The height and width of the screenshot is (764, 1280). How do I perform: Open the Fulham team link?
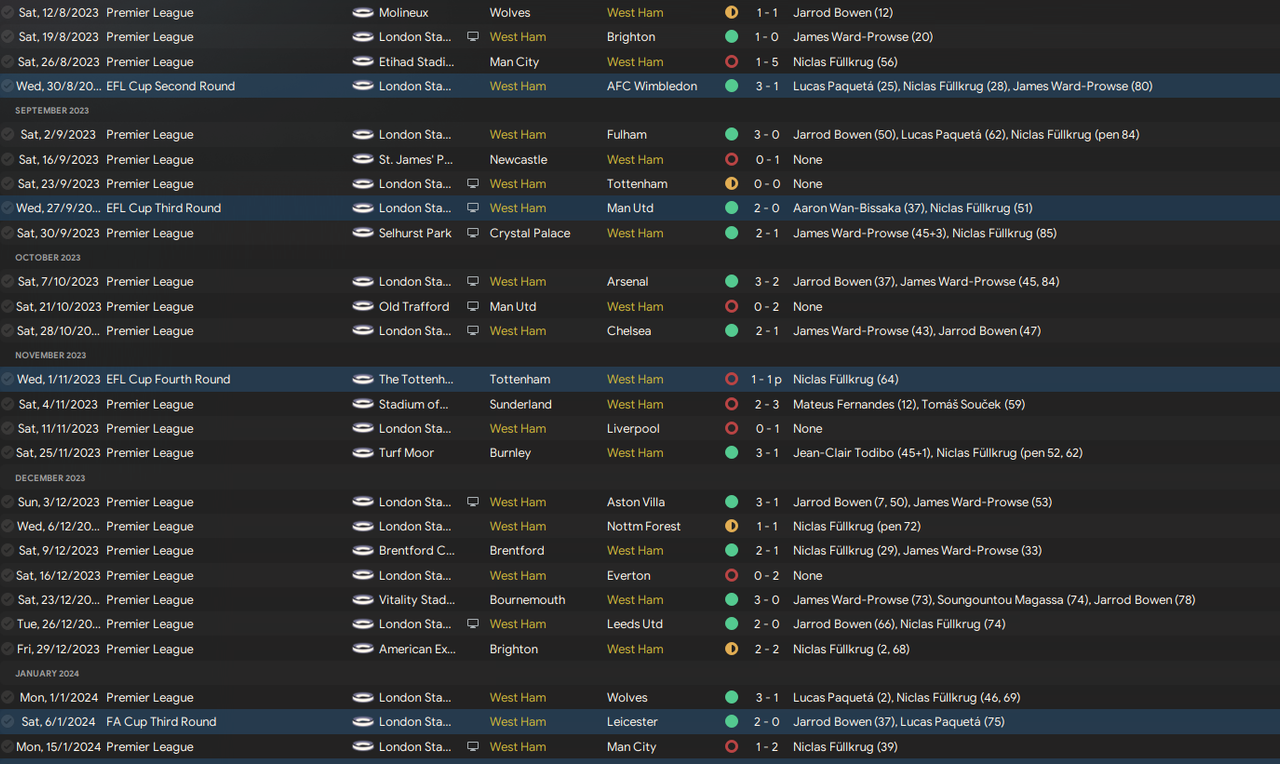coord(627,135)
